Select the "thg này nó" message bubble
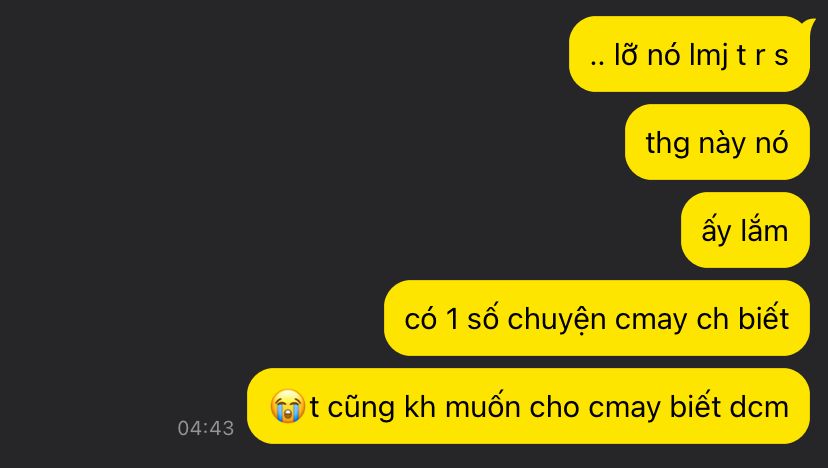This screenshot has height=468, width=828. tap(717, 142)
